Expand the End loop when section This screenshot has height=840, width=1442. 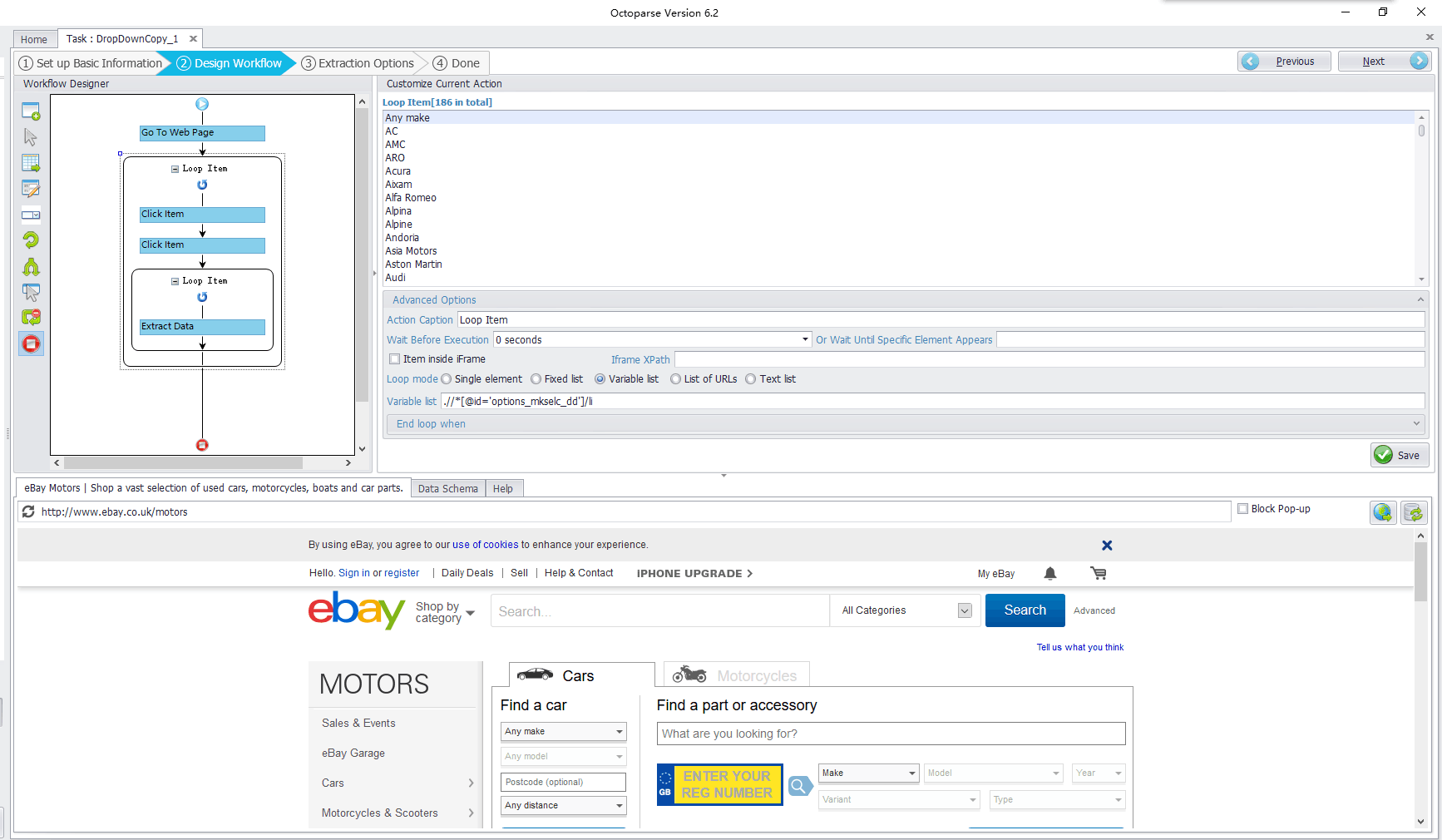(1417, 424)
